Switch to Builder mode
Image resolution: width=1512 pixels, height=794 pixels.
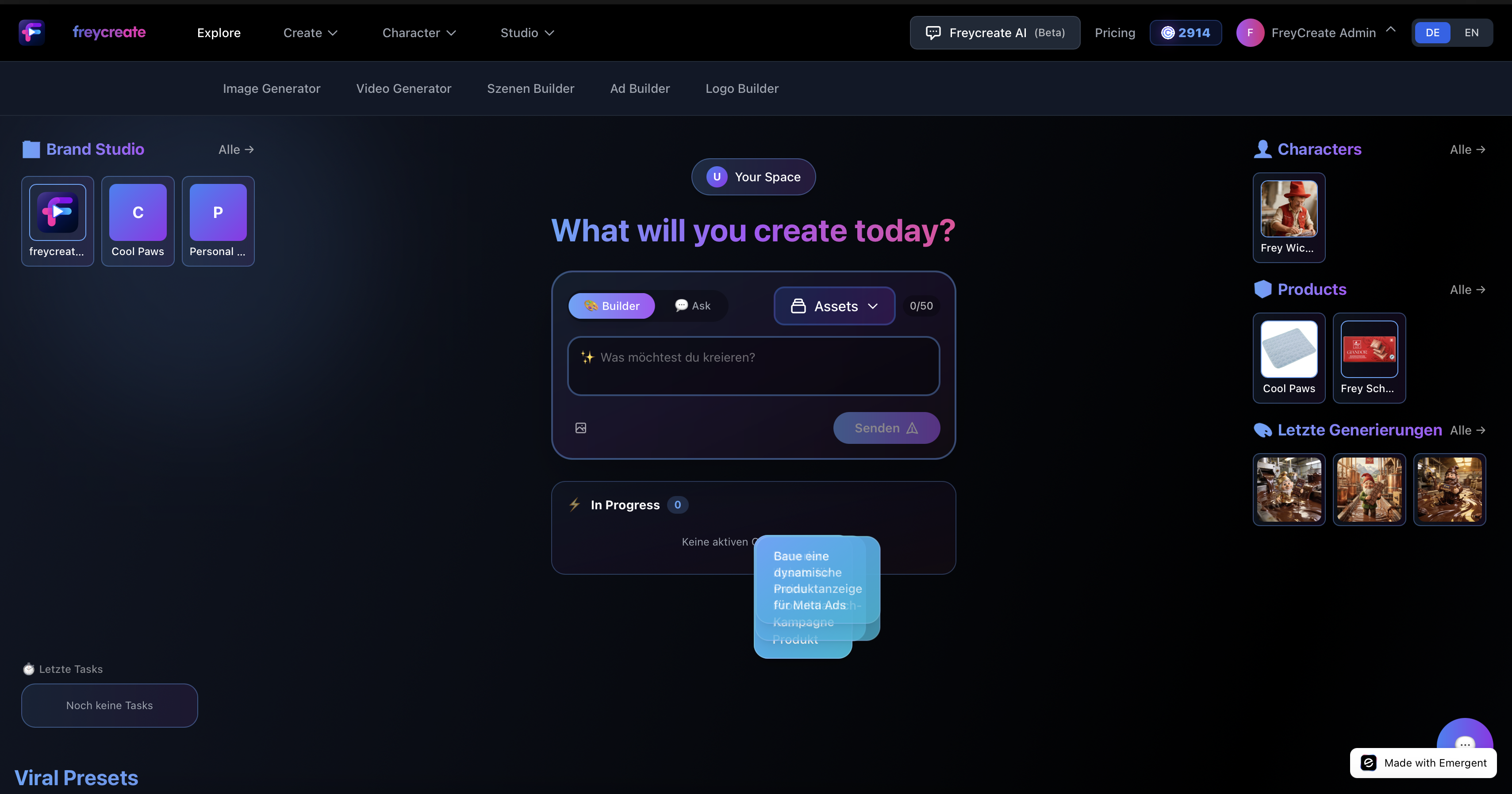tap(612, 306)
